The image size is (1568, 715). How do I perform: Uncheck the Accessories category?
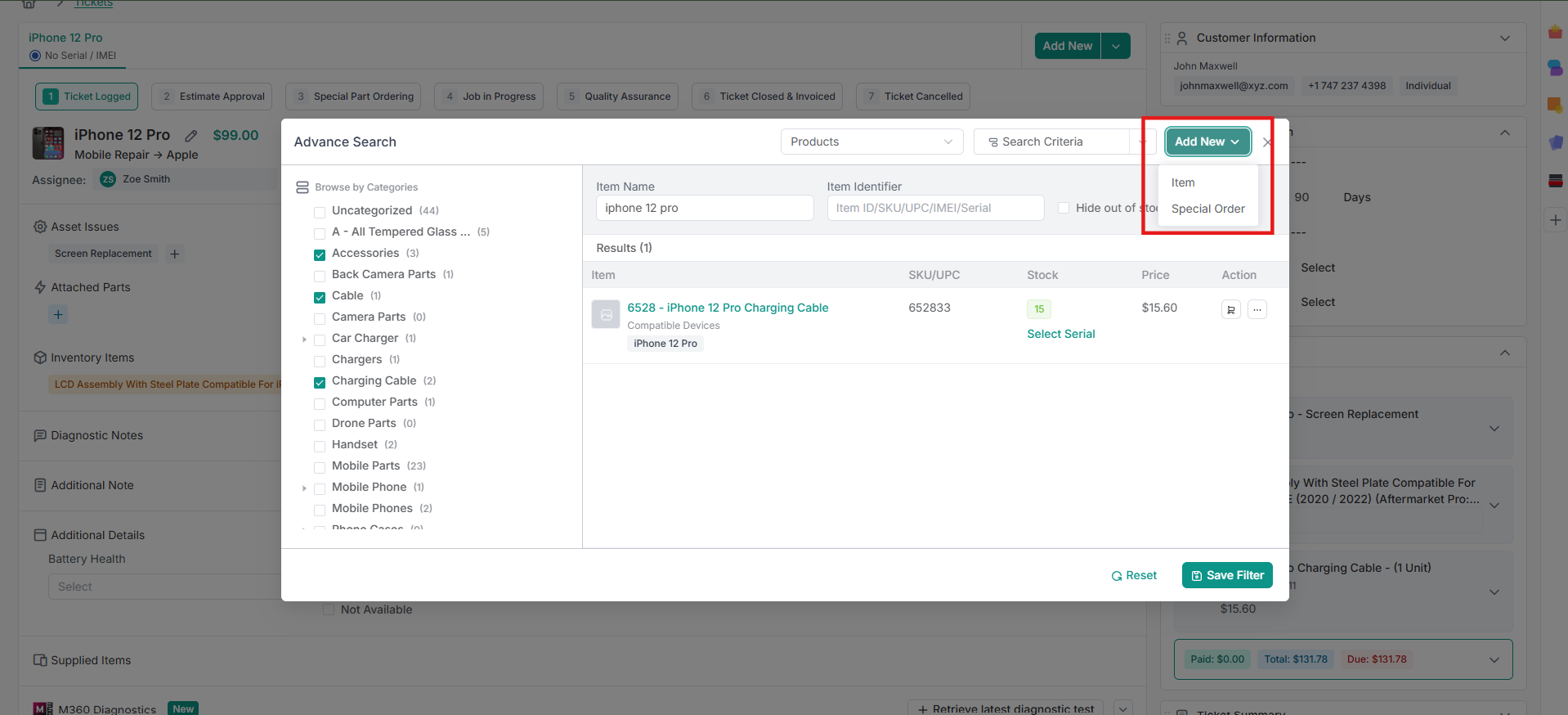(x=320, y=254)
